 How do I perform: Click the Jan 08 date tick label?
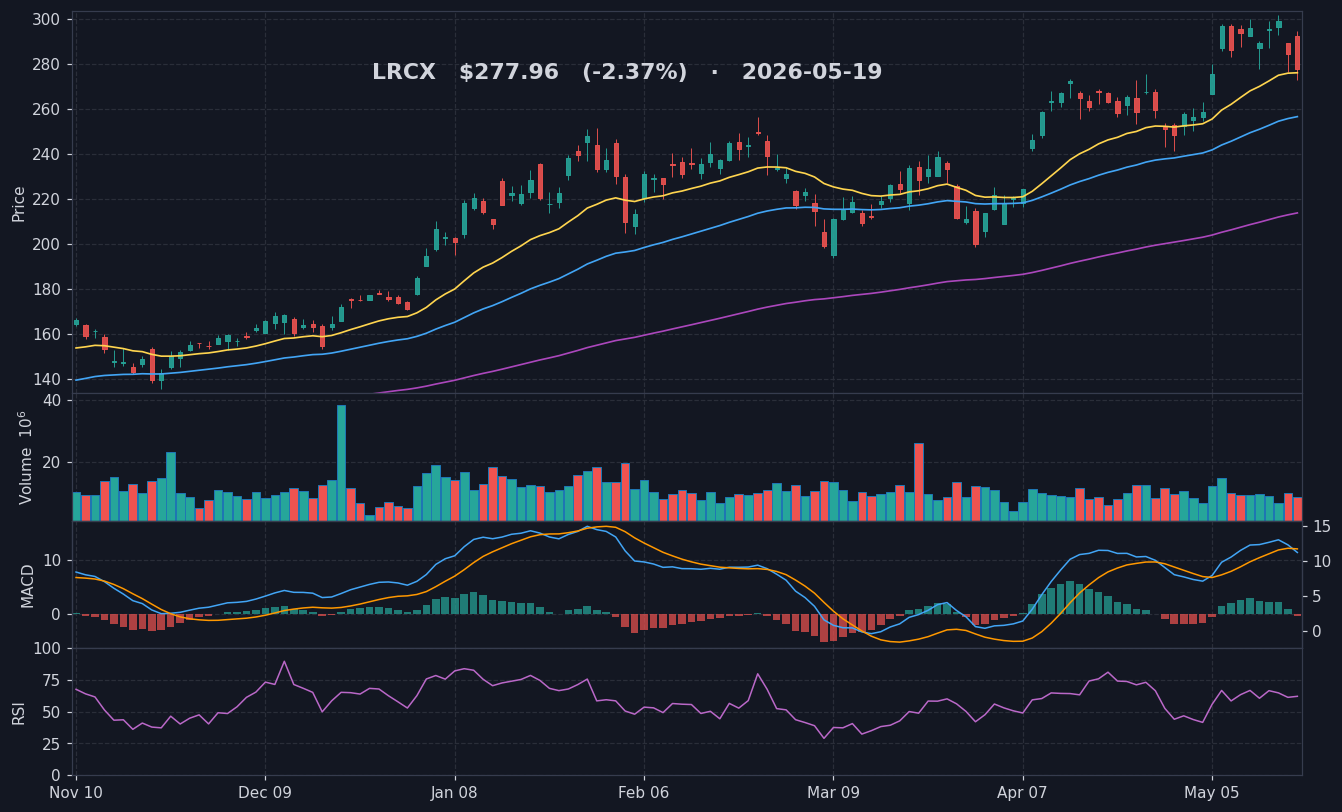[455, 794]
